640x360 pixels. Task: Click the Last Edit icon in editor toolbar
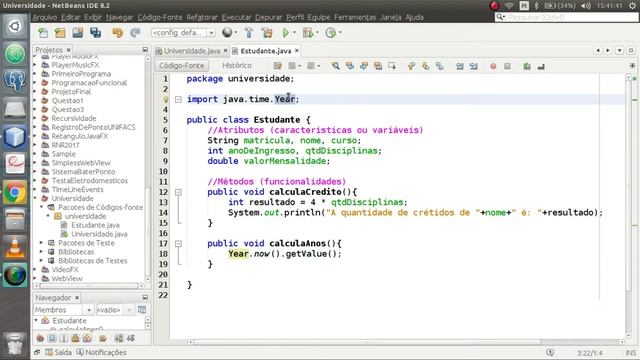(278, 66)
